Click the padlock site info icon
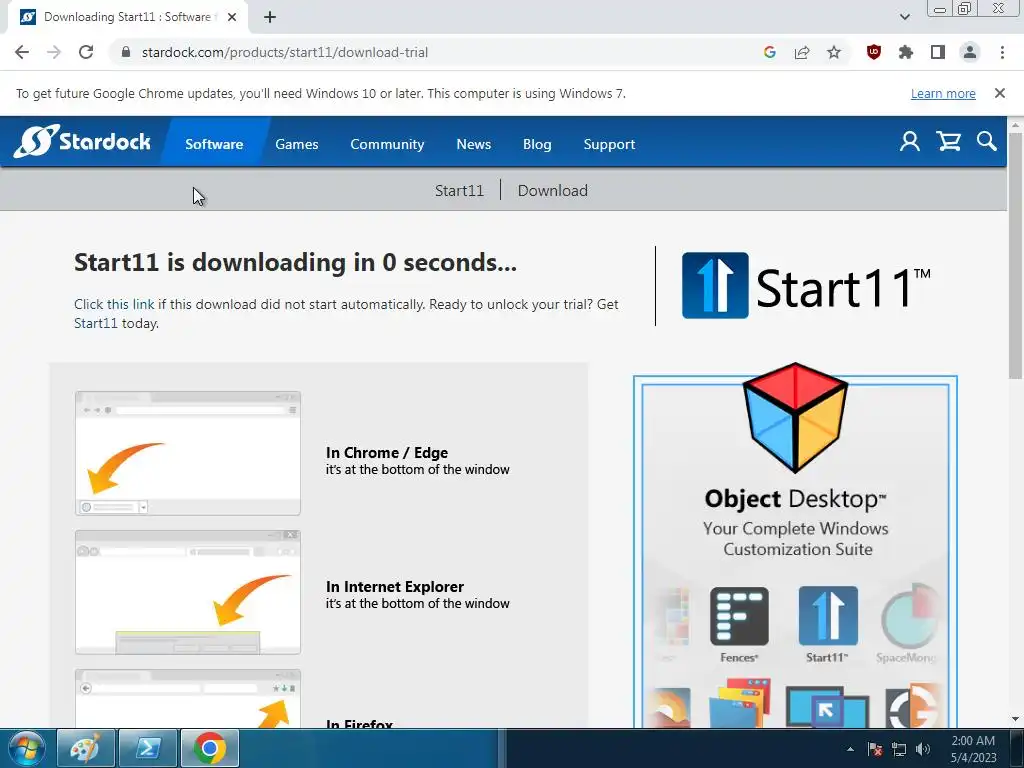This screenshot has width=1024, height=768. [126, 52]
